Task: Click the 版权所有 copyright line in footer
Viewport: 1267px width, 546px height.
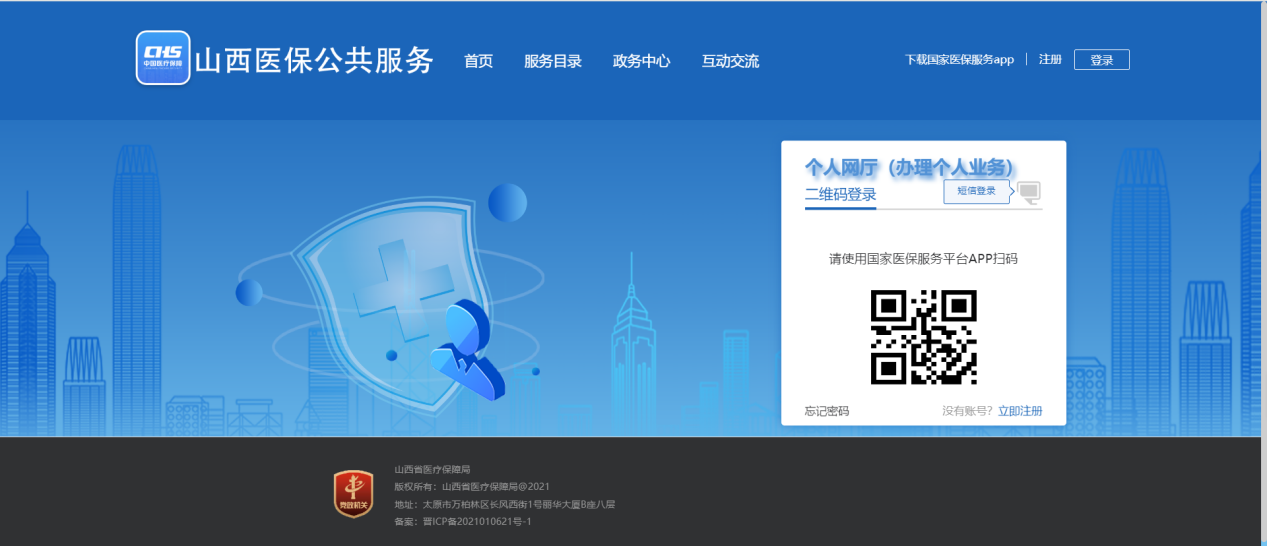Action: click(x=472, y=486)
